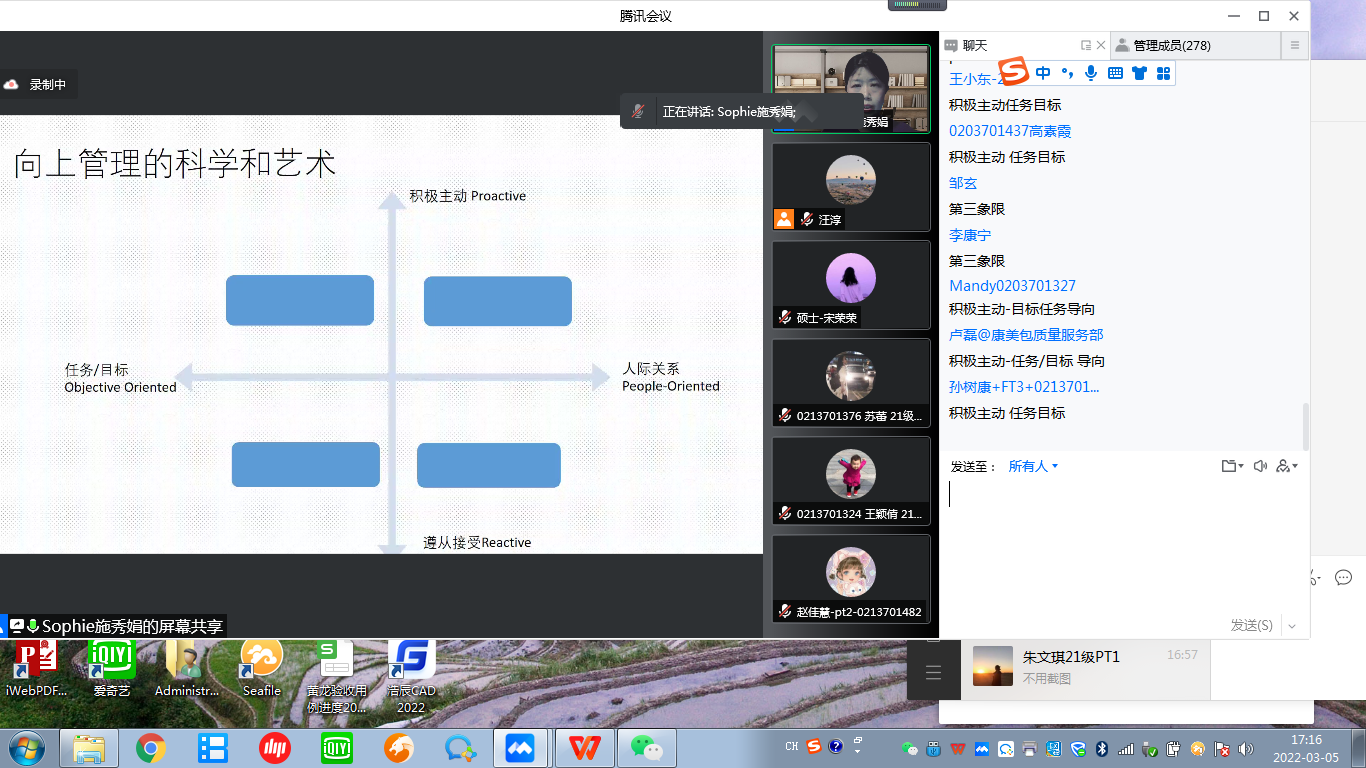Open the chat panel hamburger menu
Screen dimensions: 1366x768
pos(1294,45)
